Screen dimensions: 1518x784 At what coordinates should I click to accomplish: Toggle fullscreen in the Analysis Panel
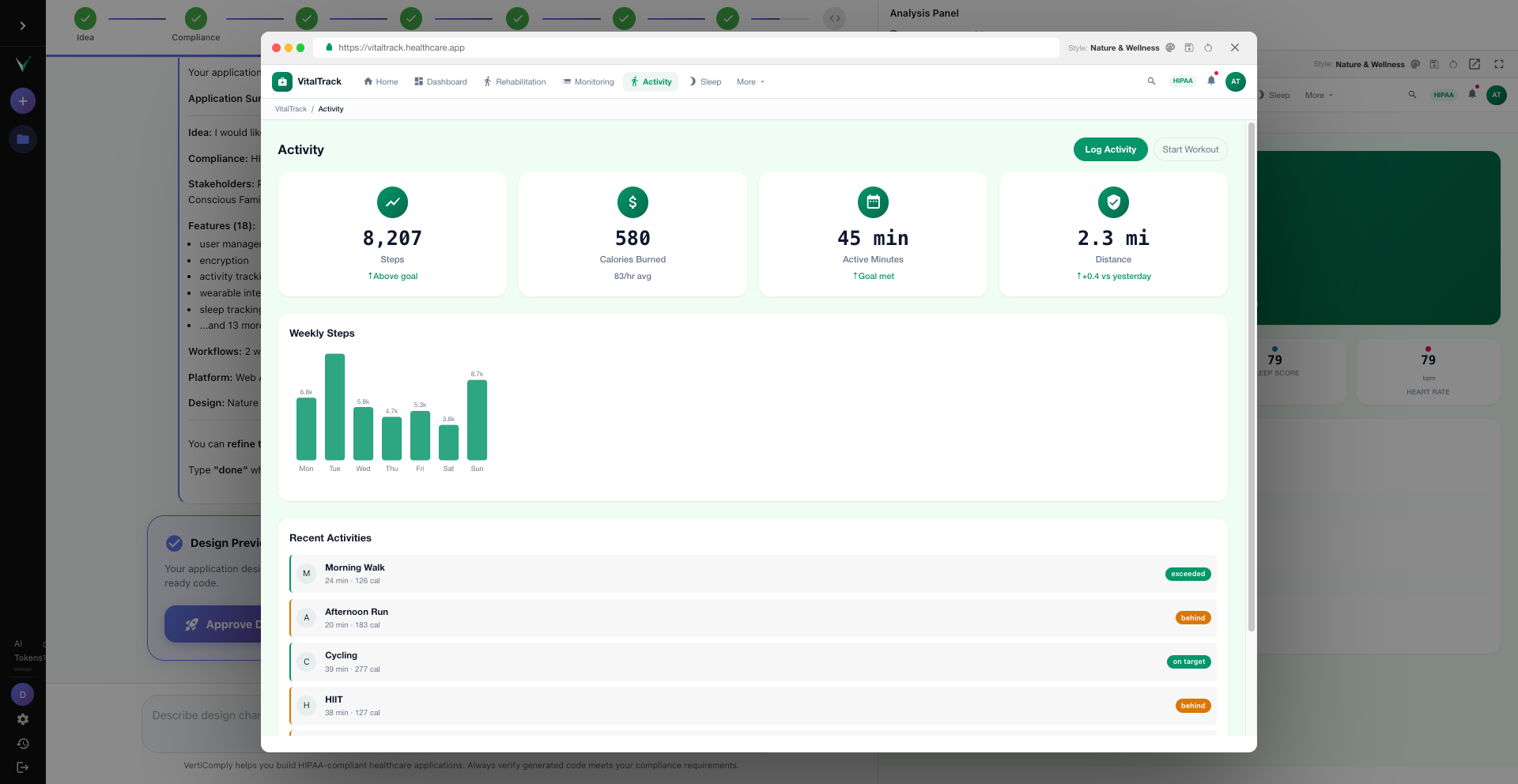coord(1499,64)
